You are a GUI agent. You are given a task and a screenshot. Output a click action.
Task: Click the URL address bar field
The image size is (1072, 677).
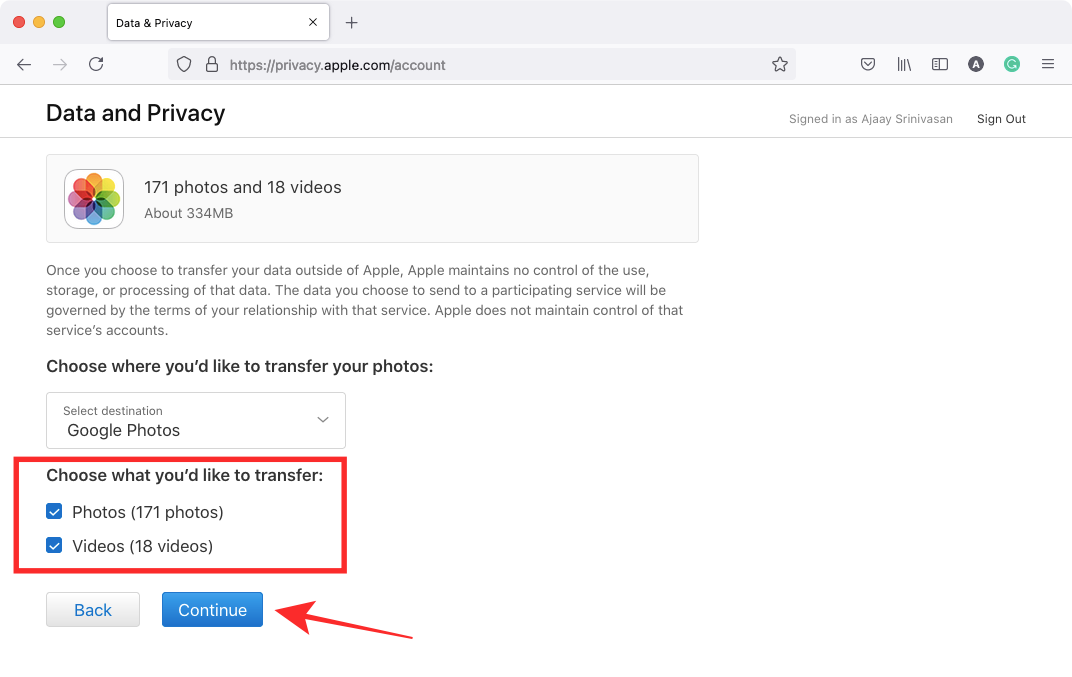[x=482, y=64]
